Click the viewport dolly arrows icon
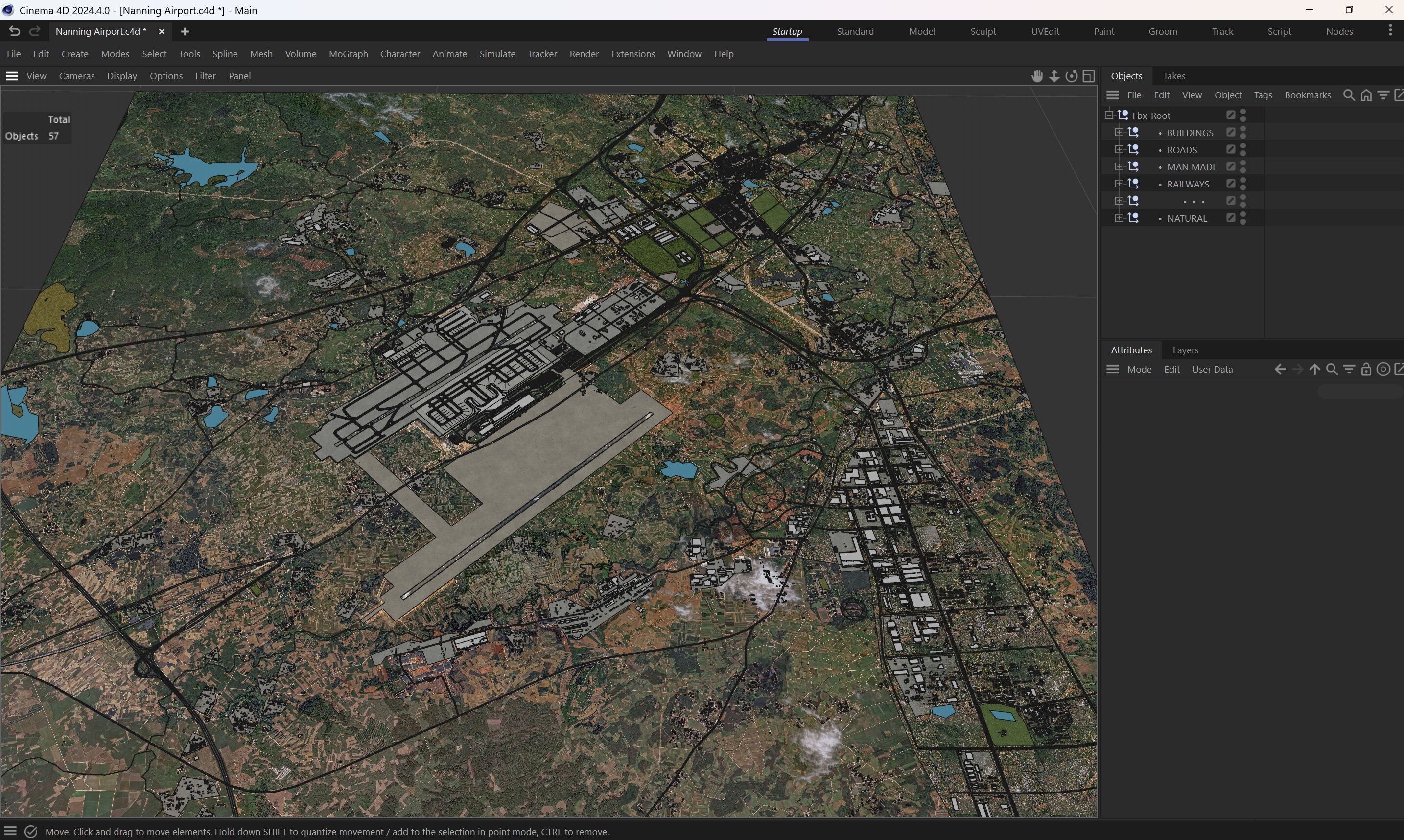The height and width of the screenshot is (840, 1404). pyautogui.click(x=1054, y=76)
